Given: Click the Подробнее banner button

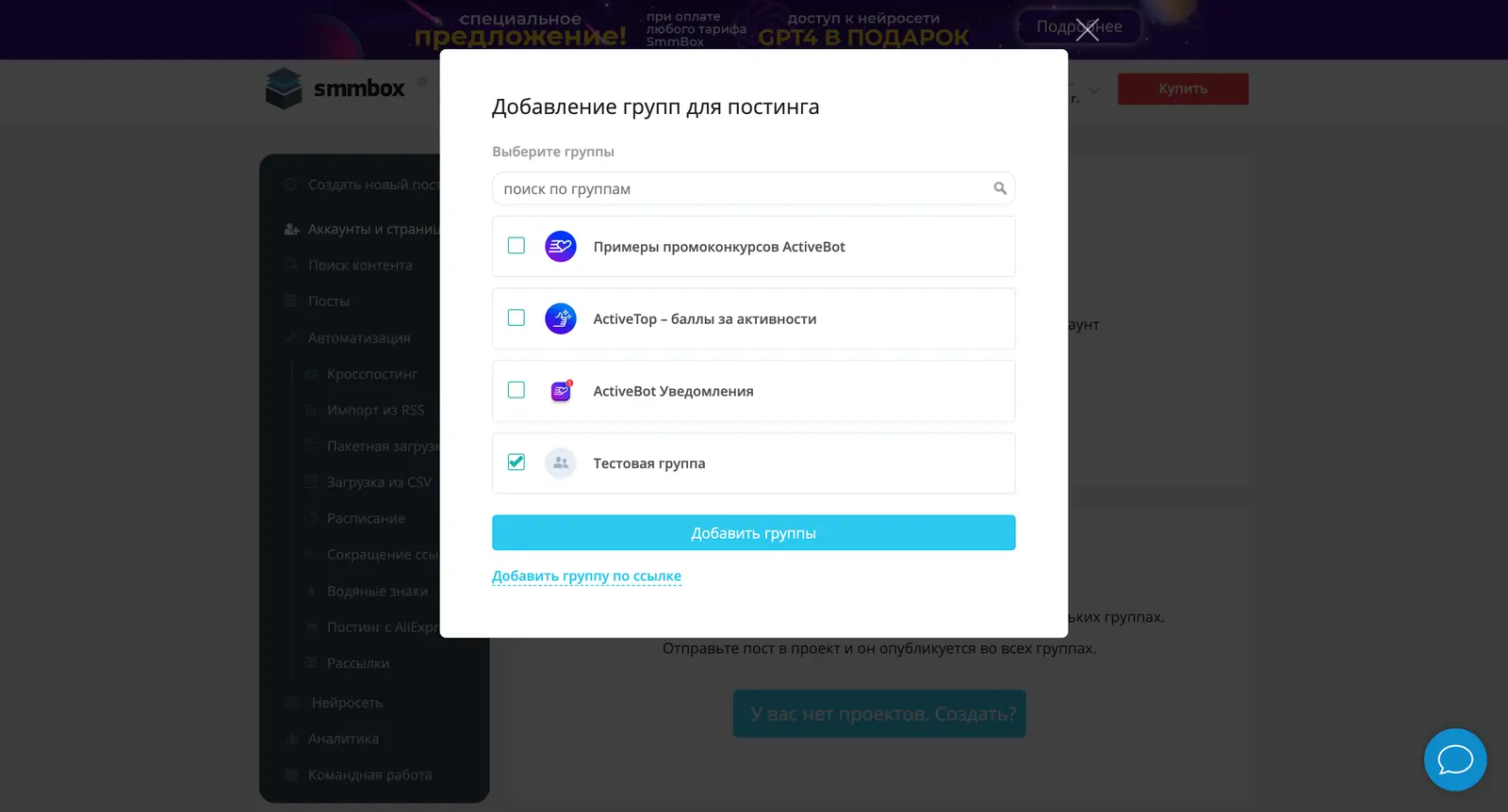Looking at the screenshot, I should click(x=1079, y=26).
